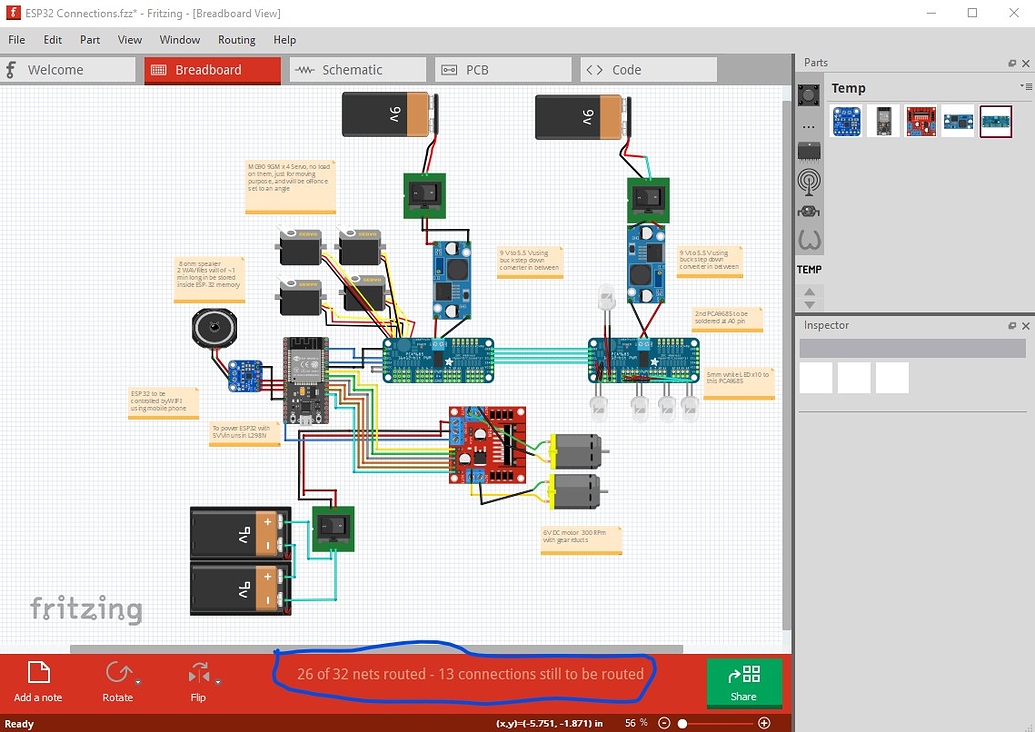Select the ESP32 board part thumbnail in Parts
Screen dimensions: 1035x732
[x=883, y=121]
